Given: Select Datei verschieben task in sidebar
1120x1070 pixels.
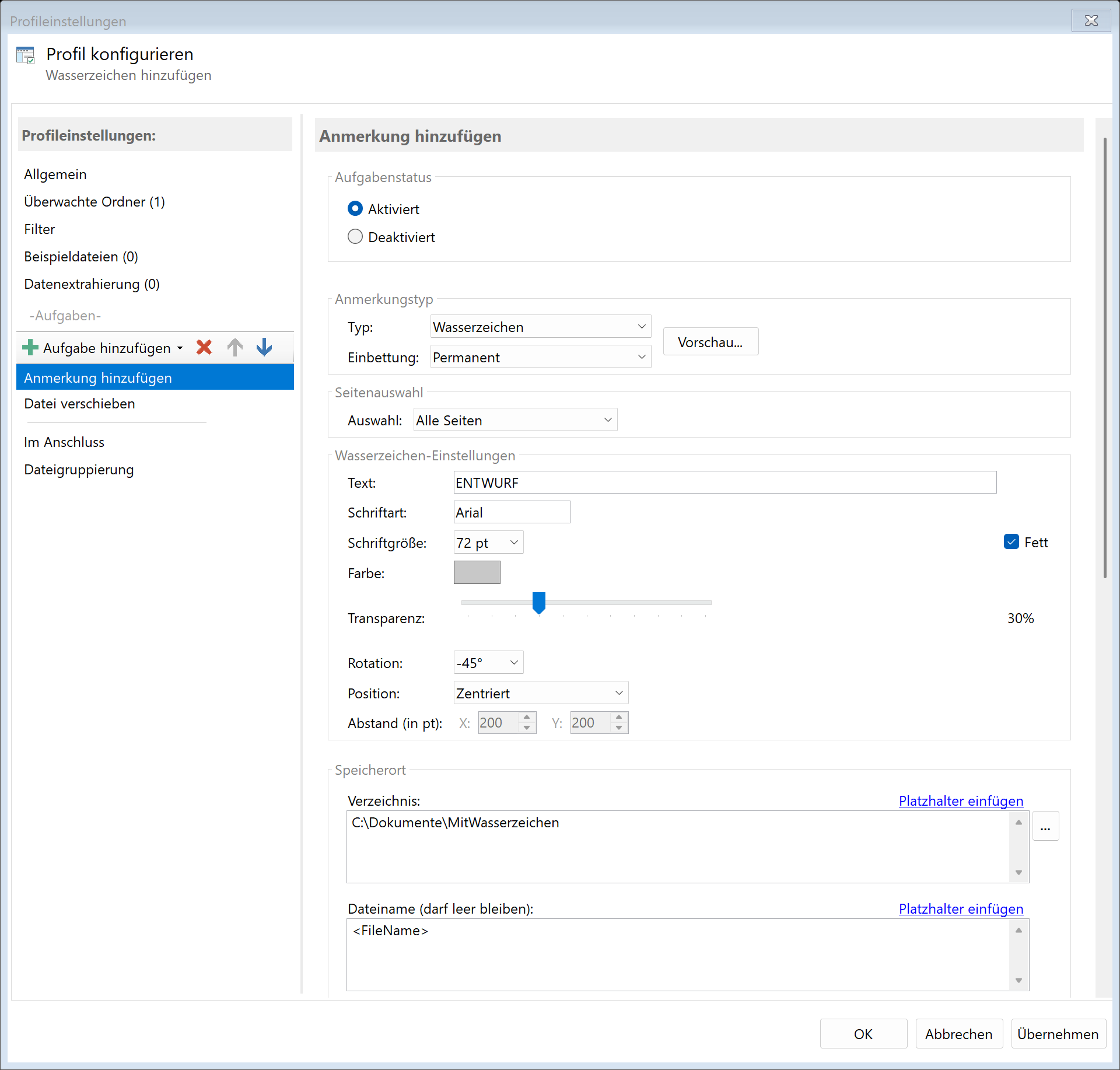Looking at the screenshot, I should click(x=79, y=404).
